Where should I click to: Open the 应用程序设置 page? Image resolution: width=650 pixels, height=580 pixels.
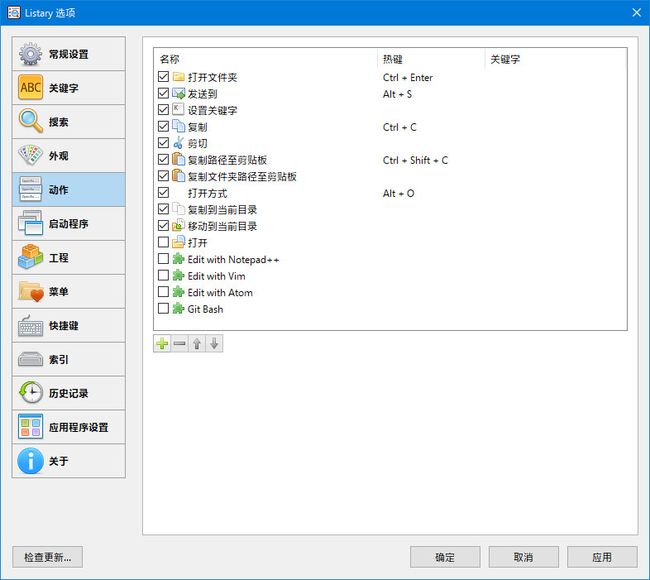coord(69,427)
